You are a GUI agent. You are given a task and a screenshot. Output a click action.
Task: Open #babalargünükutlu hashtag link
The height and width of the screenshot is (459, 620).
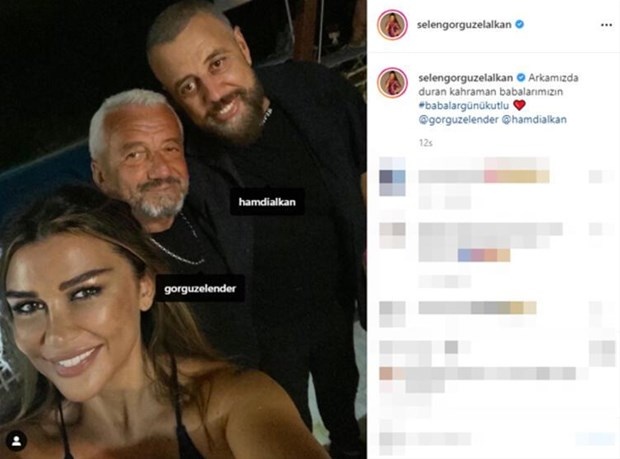click(x=463, y=106)
